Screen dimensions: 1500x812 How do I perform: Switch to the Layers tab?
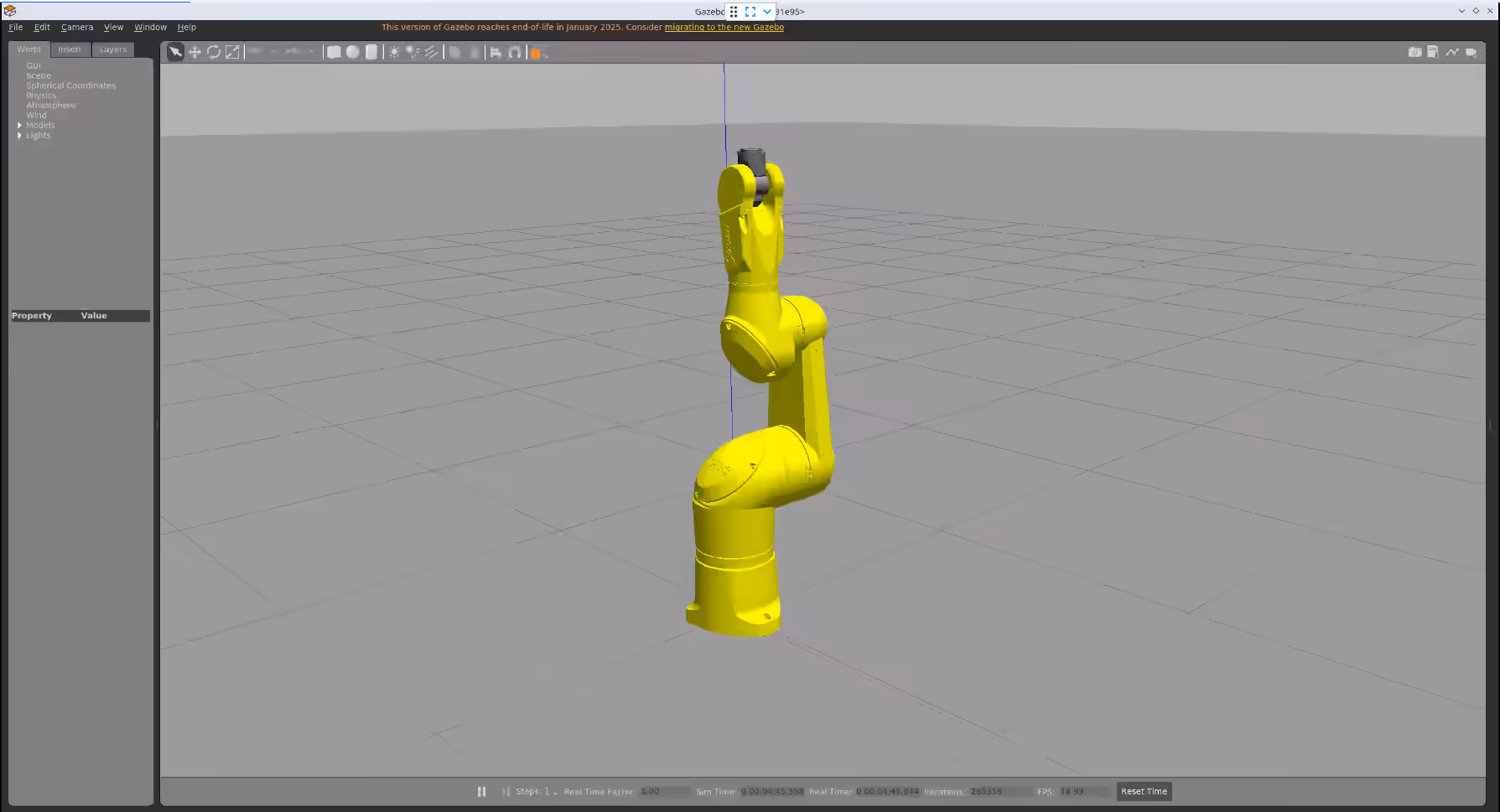(x=113, y=49)
